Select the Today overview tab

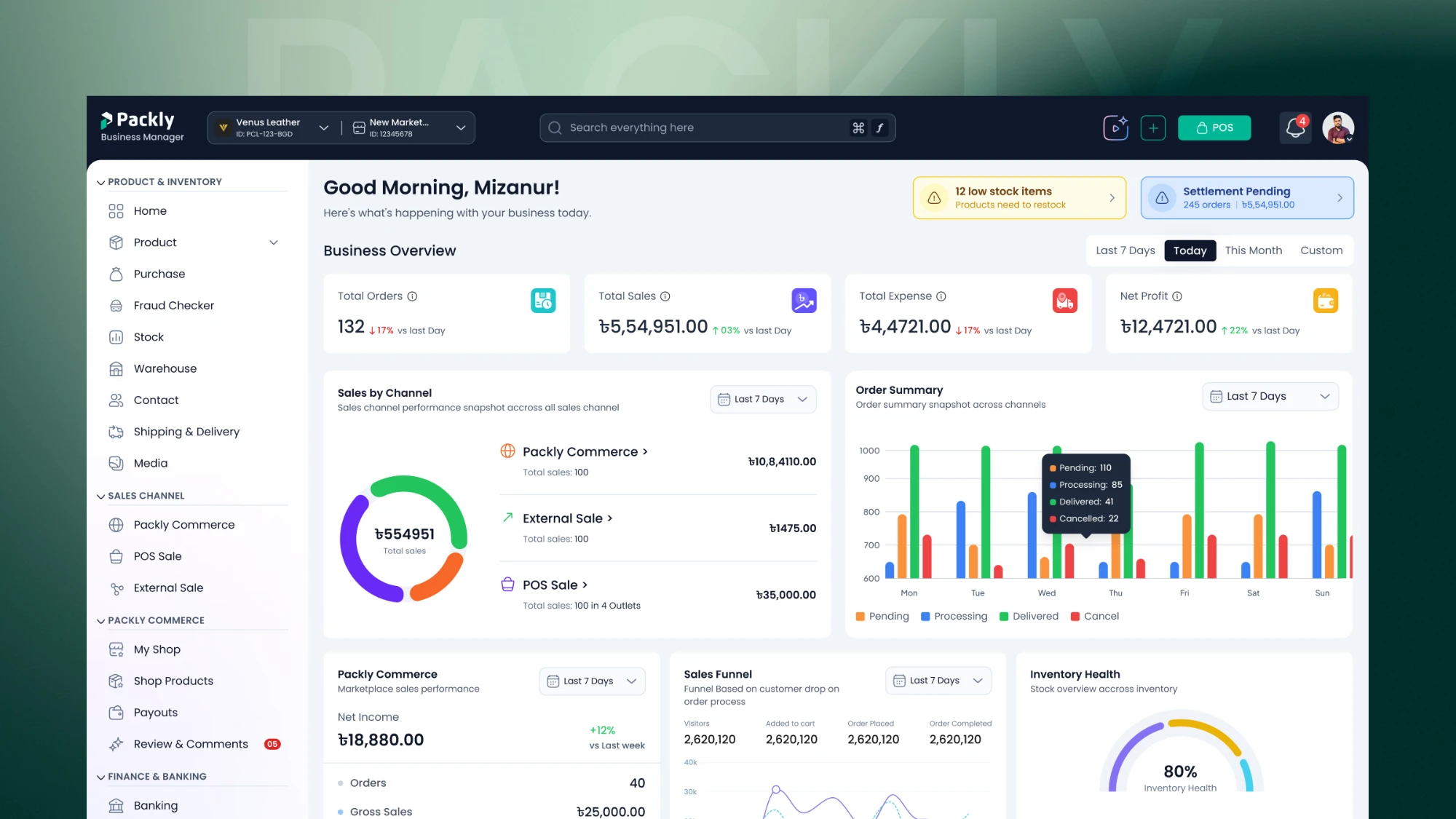point(1190,250)
